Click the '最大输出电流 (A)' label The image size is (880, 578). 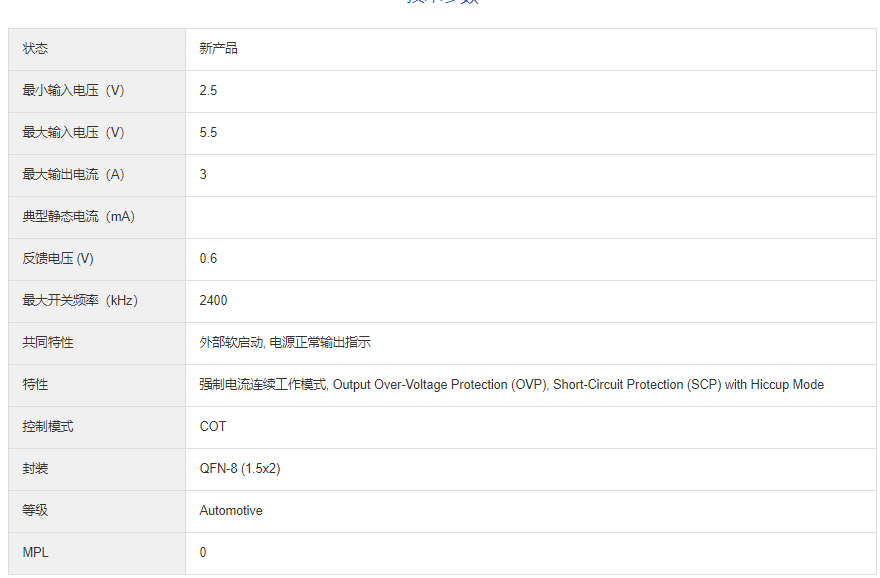click(x=74, y=175)
